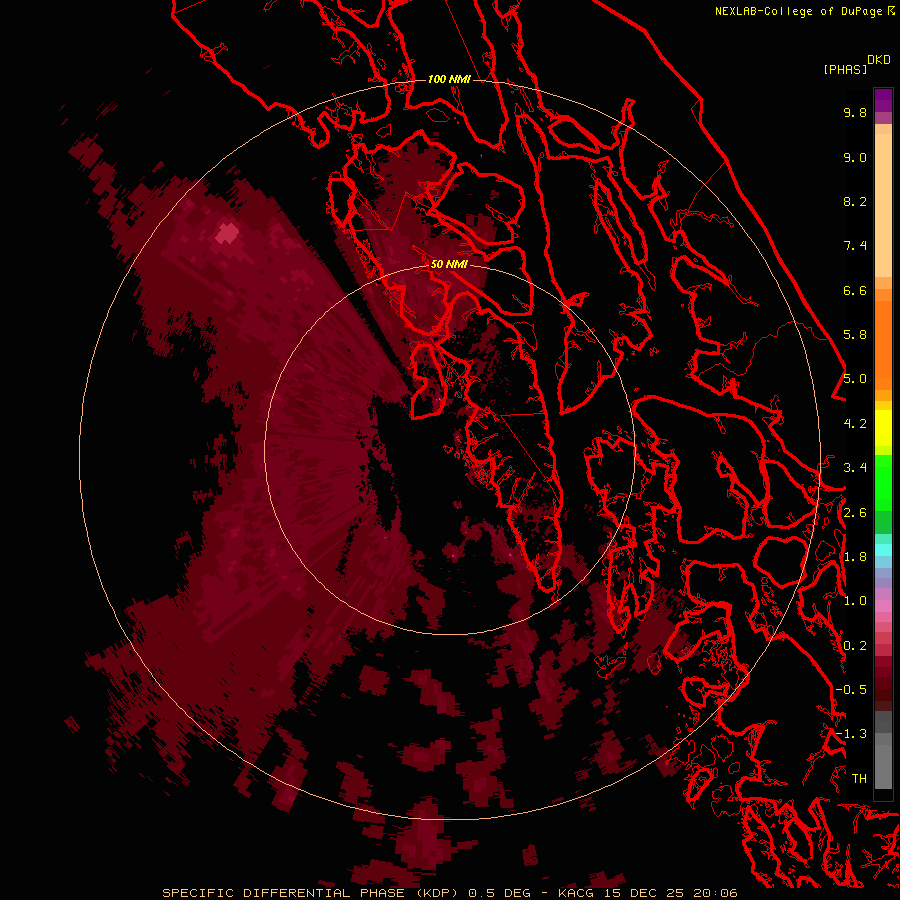Pick the light peach color bar segment
Image resolution: width=900 pixels, height=900 pixels.
[883, 205]
